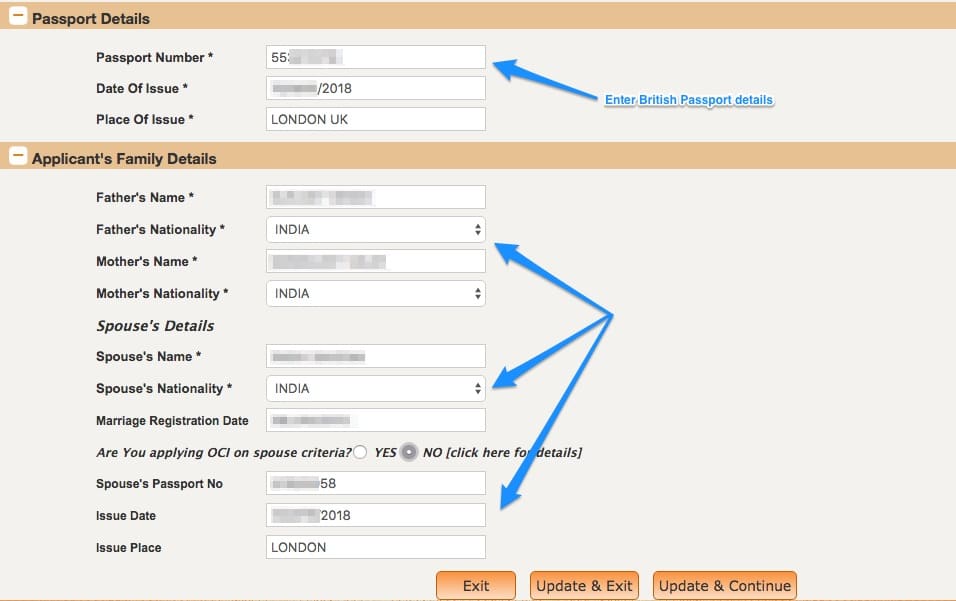Image resolution: width=956 pixels, height=601 pixels.
Task: Focus the Date Of Issue field
Action: pos(376,88)
